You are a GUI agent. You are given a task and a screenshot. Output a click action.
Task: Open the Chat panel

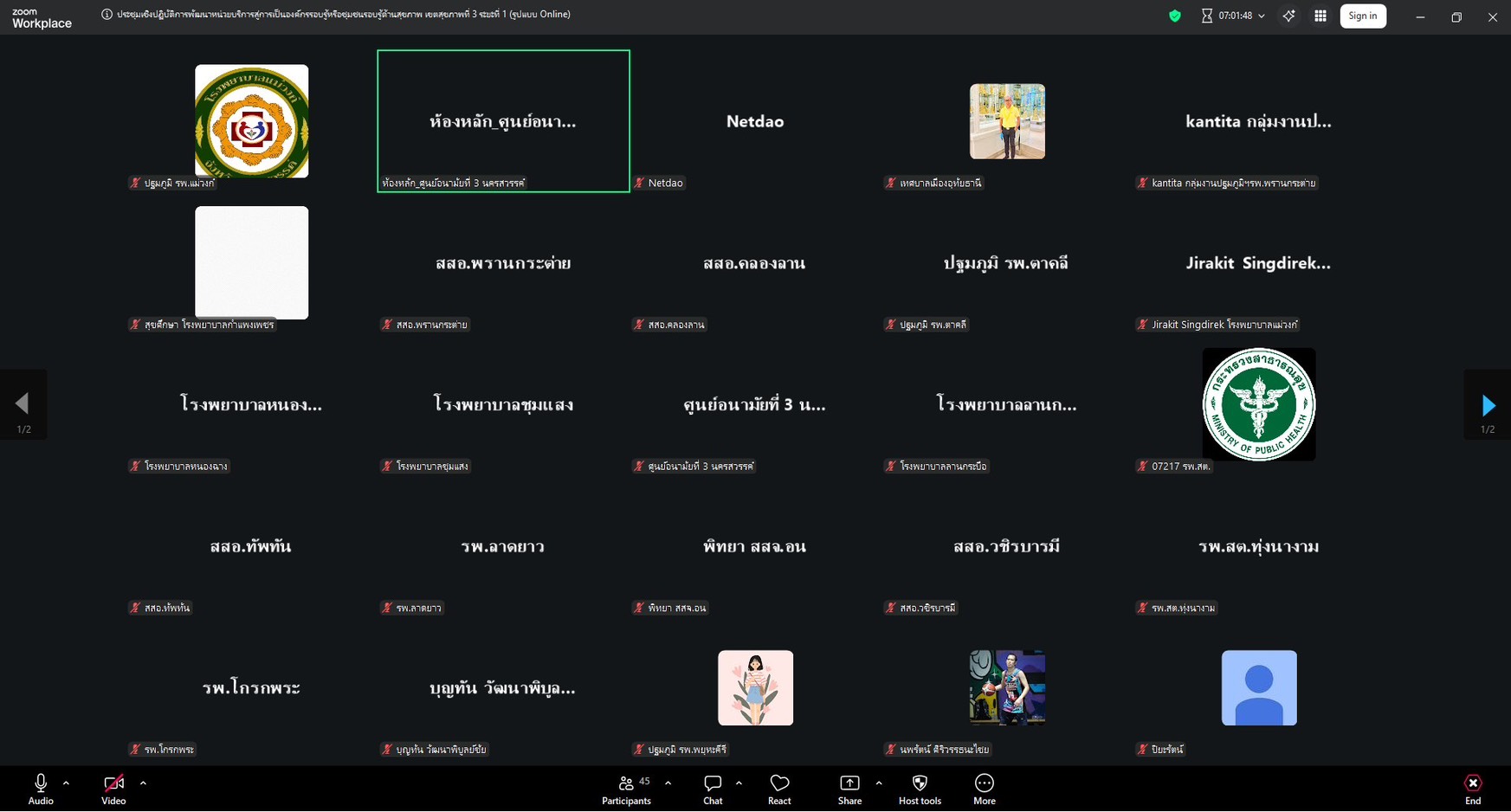[x=713, y=789]
